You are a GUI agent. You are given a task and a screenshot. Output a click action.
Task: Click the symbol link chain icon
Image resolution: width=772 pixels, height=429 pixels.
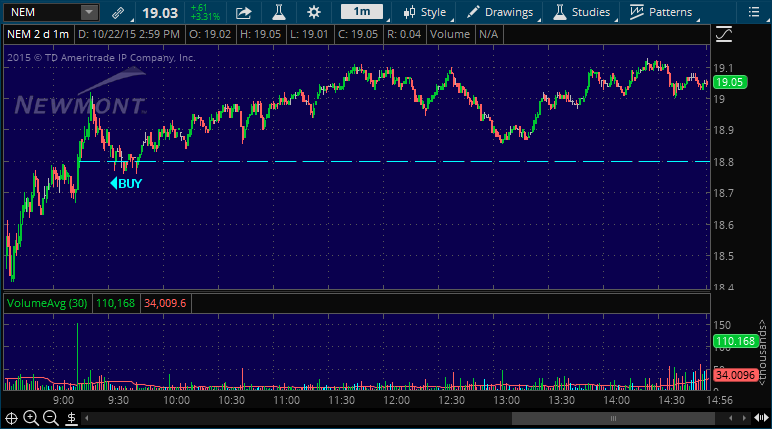pos(118,12)
